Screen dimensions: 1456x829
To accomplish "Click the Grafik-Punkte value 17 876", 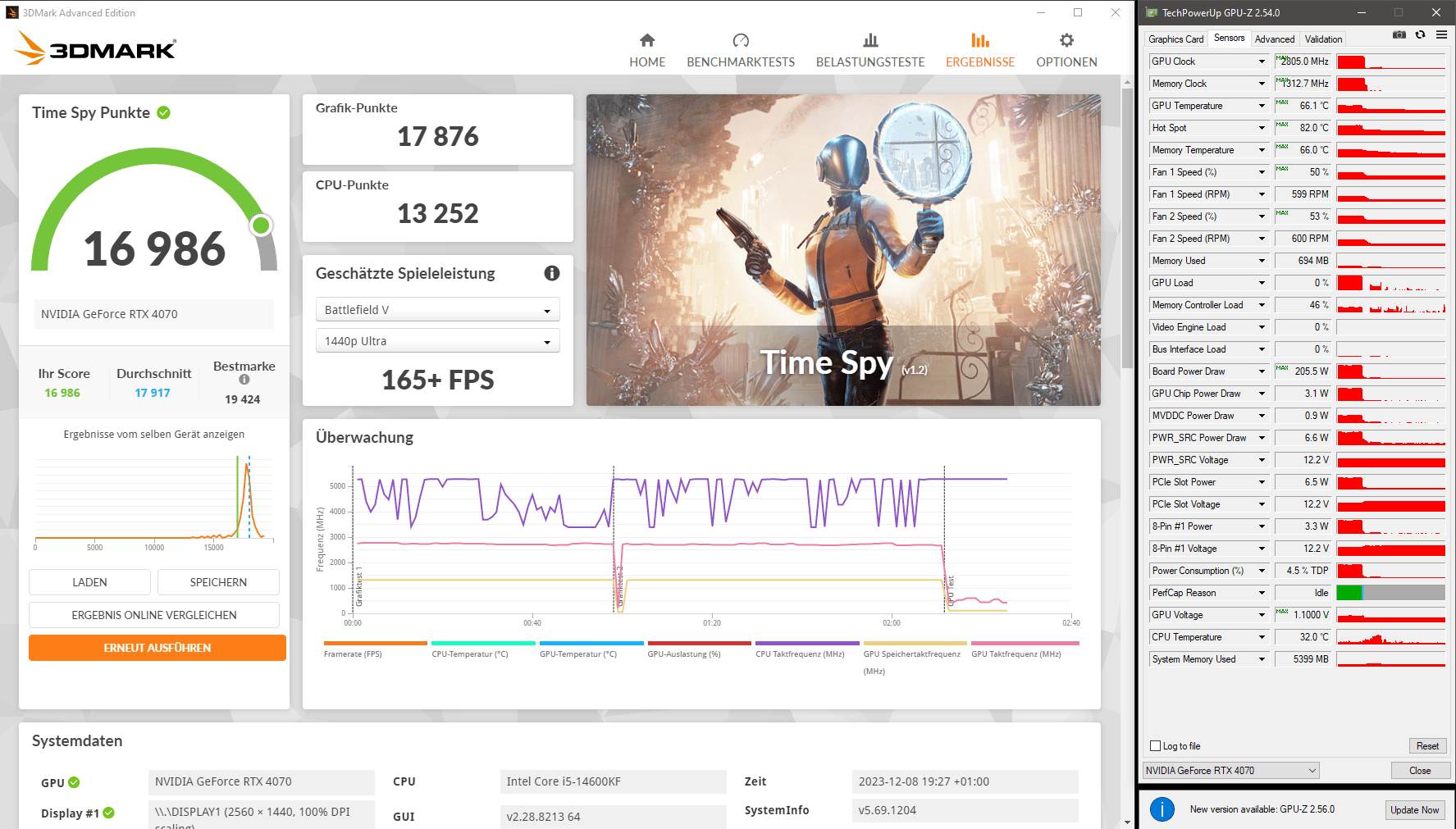I will click(x=438, y=136).
